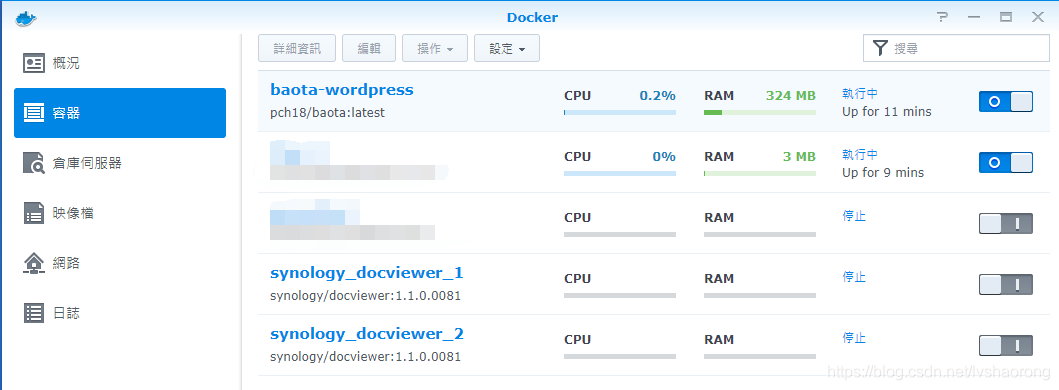Click image text under synology_docviewer_1
Image resolution: width=1059 pixels, height=390 pixels.
[365, 296]
